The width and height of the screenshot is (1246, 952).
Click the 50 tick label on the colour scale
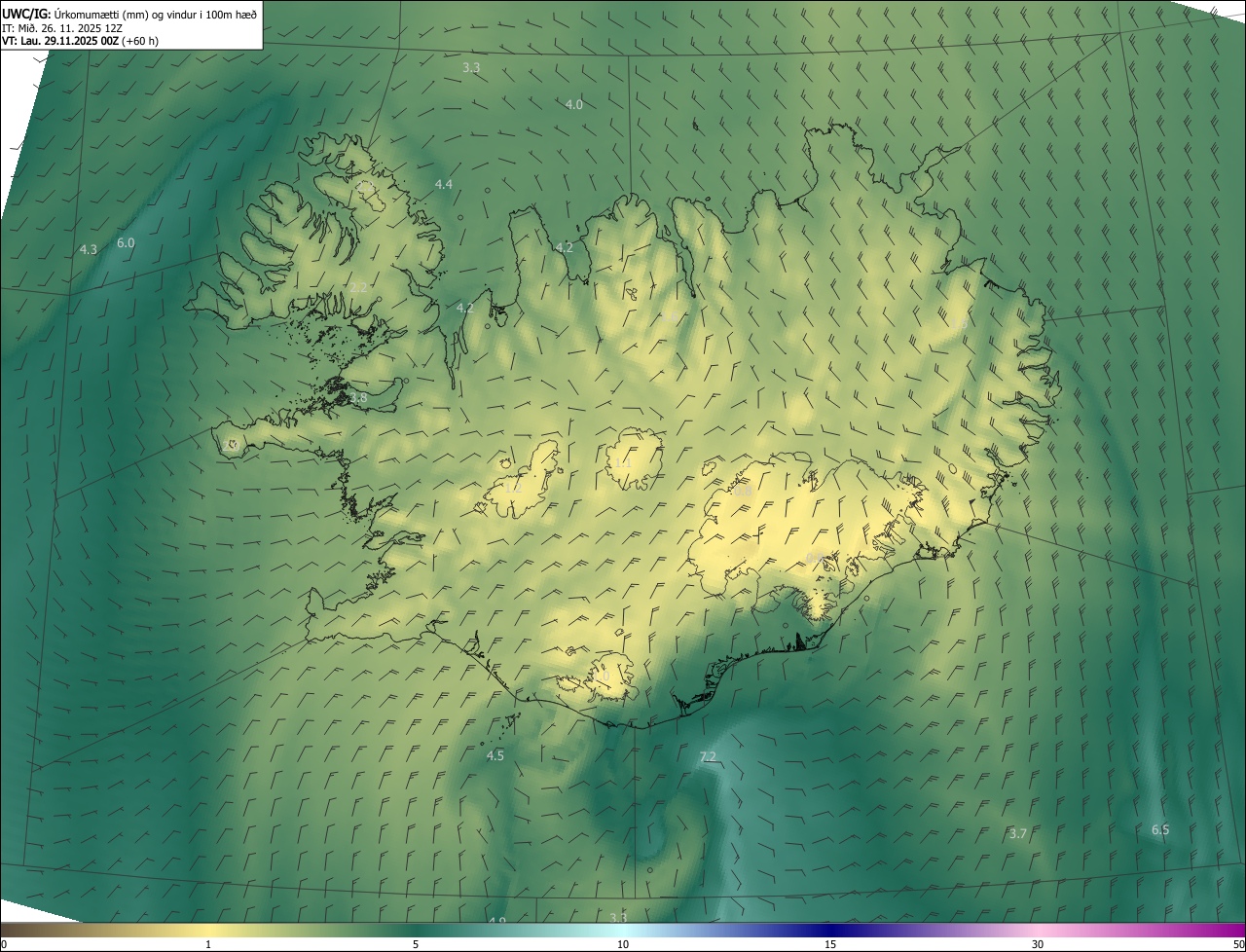(x=1238, y=944)
